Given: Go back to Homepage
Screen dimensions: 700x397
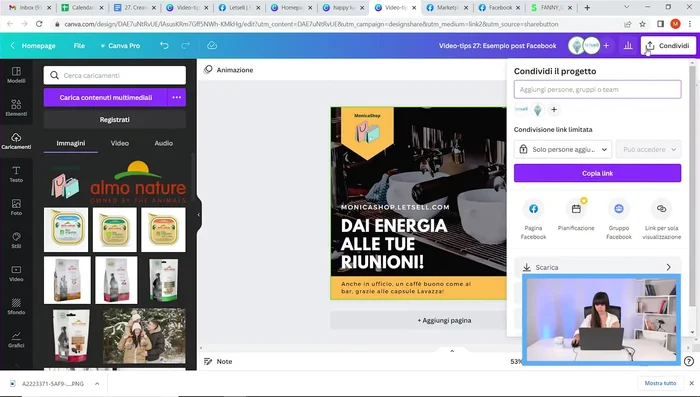Looking at the screenshot, I should tap(33, 46).
